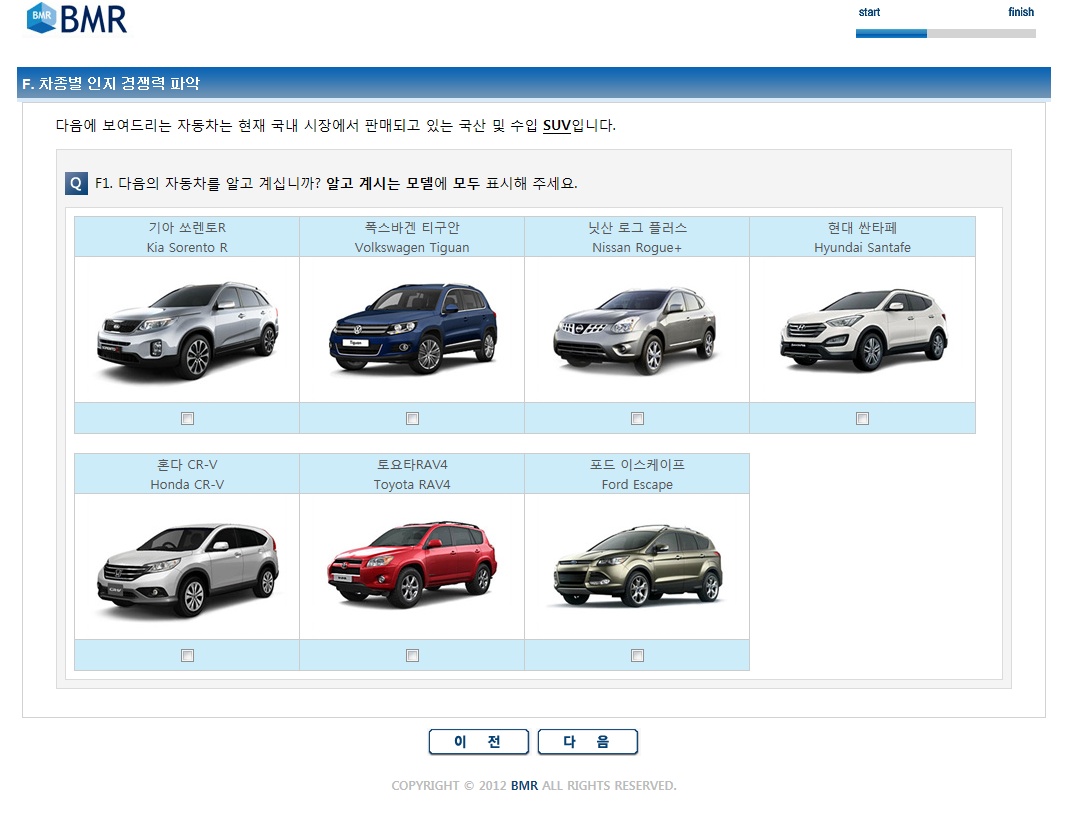Screen dimensions: 1083x814
Task: Tick the Volkswagen Tiguan checkbox
Action: click(x=412, y=419)
